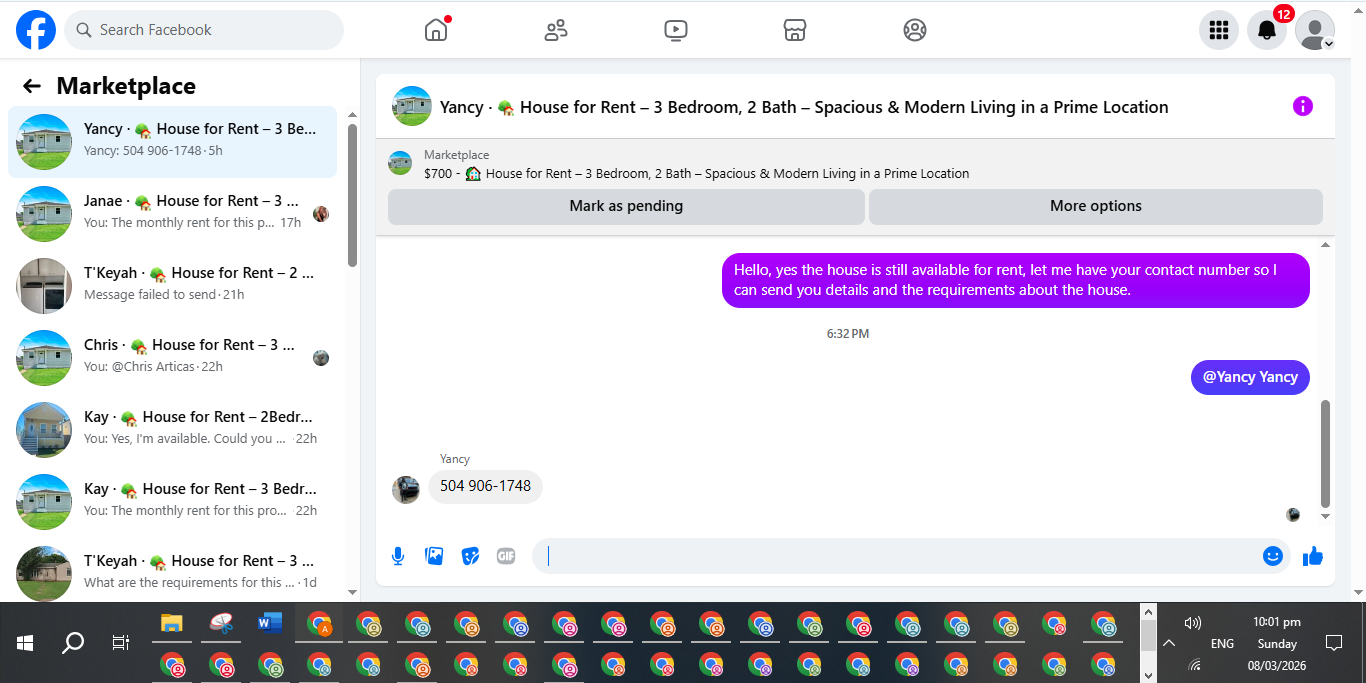Open T'Keyah requirements conversation

pos(172,572)
